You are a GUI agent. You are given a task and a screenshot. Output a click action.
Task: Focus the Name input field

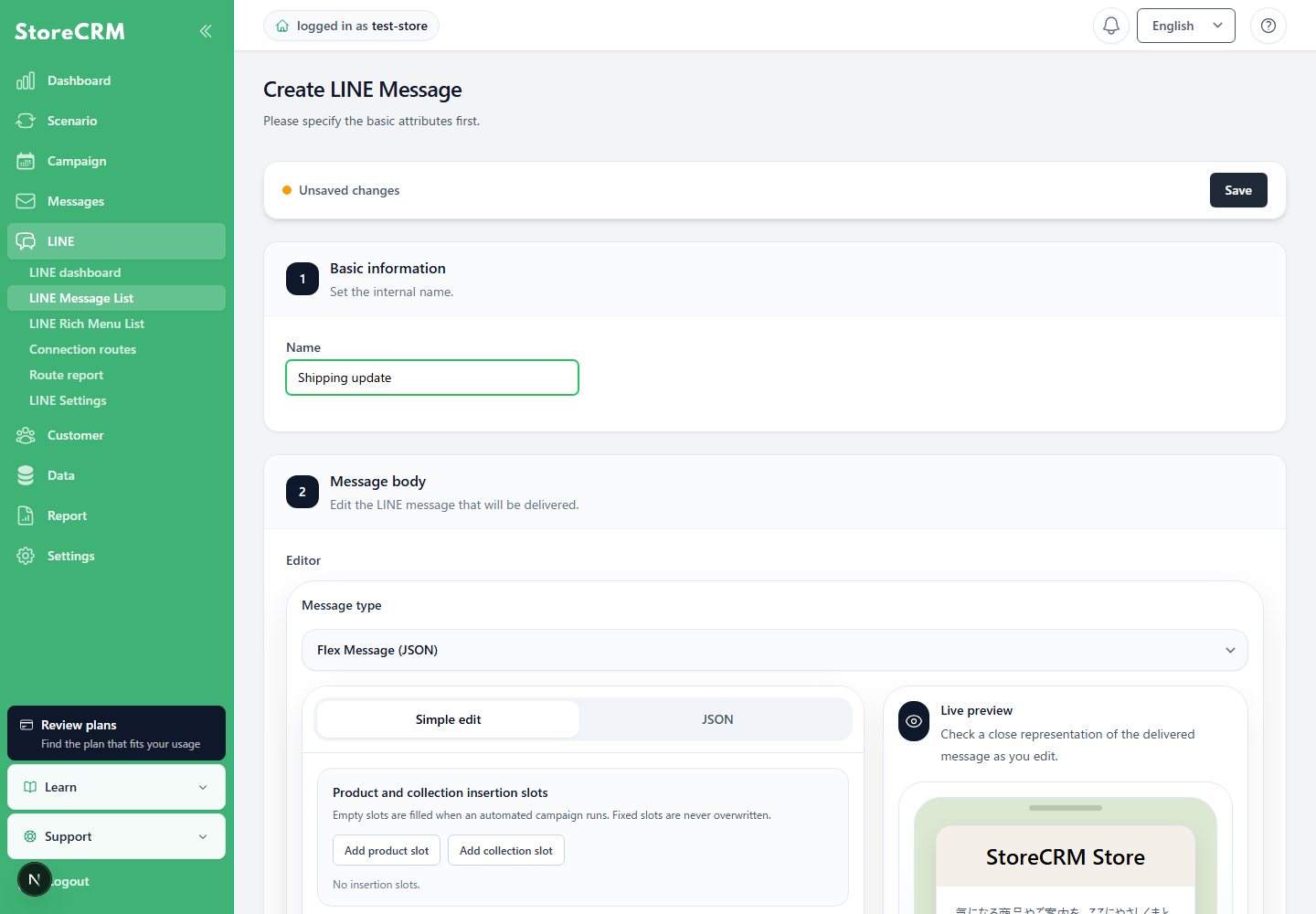[432, 377]
